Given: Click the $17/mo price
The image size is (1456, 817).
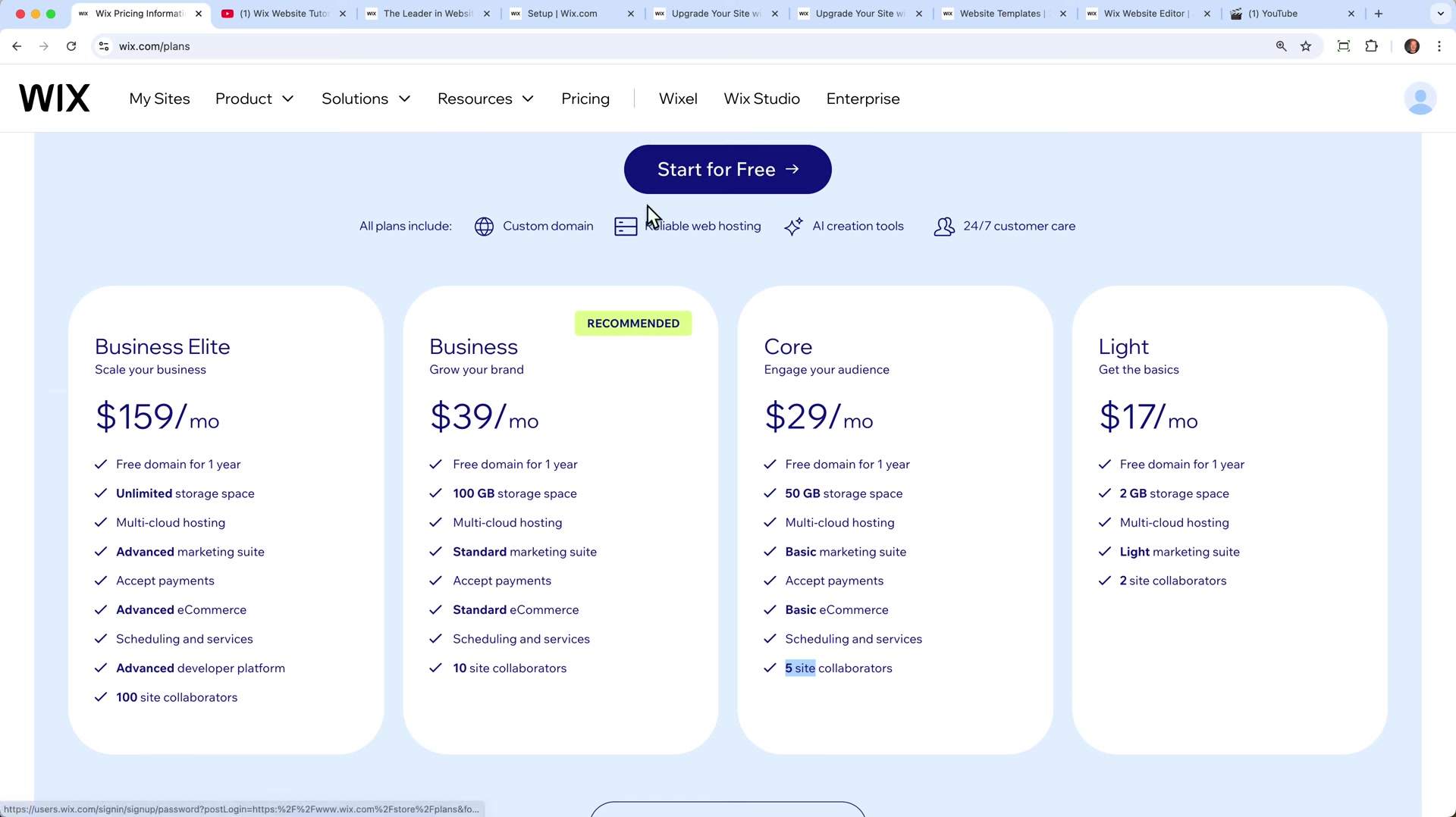Looking at the screenshot, I should point(1148,416).
